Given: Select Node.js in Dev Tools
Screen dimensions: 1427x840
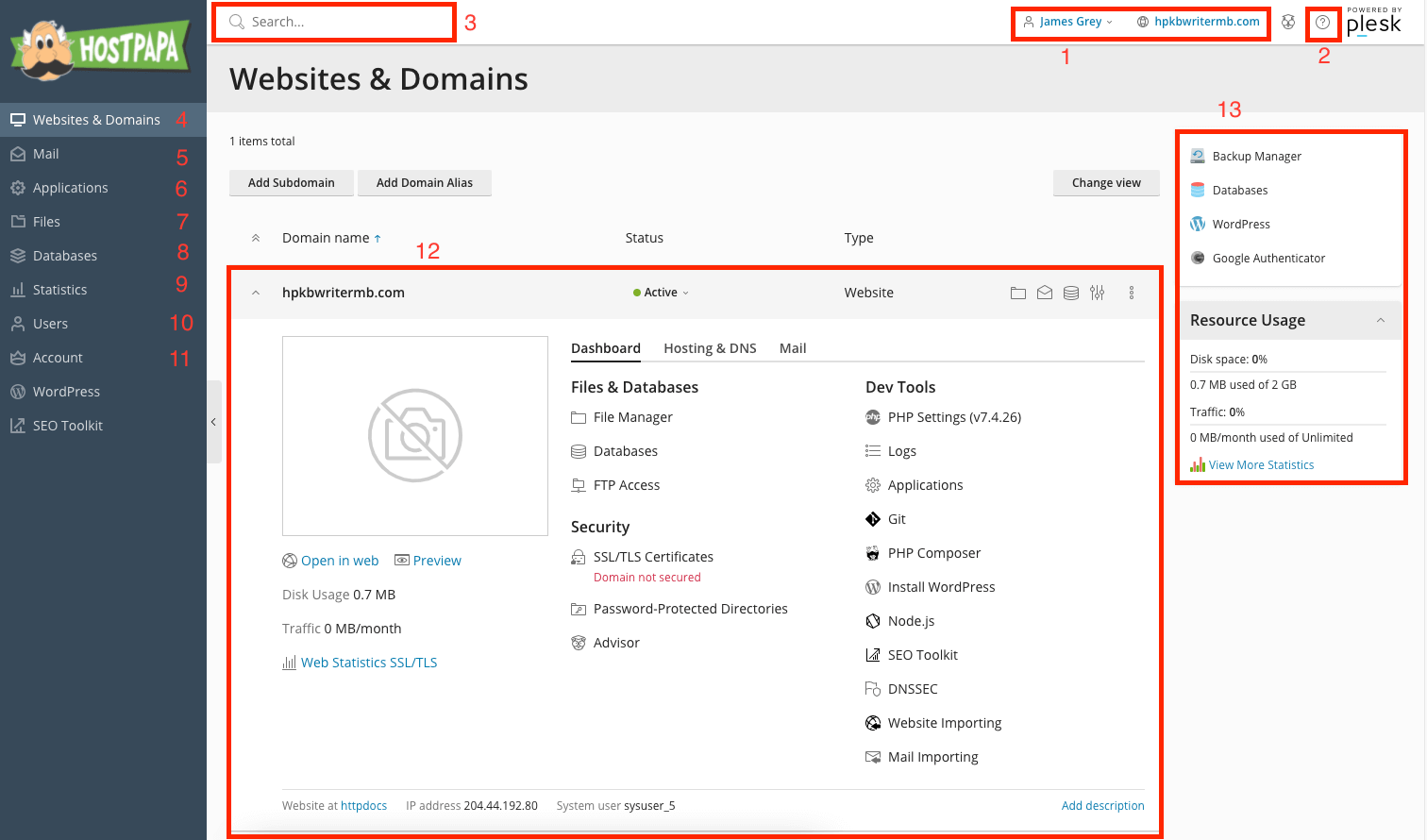Looking at the screenshot, I should click(x=911, y=620).
